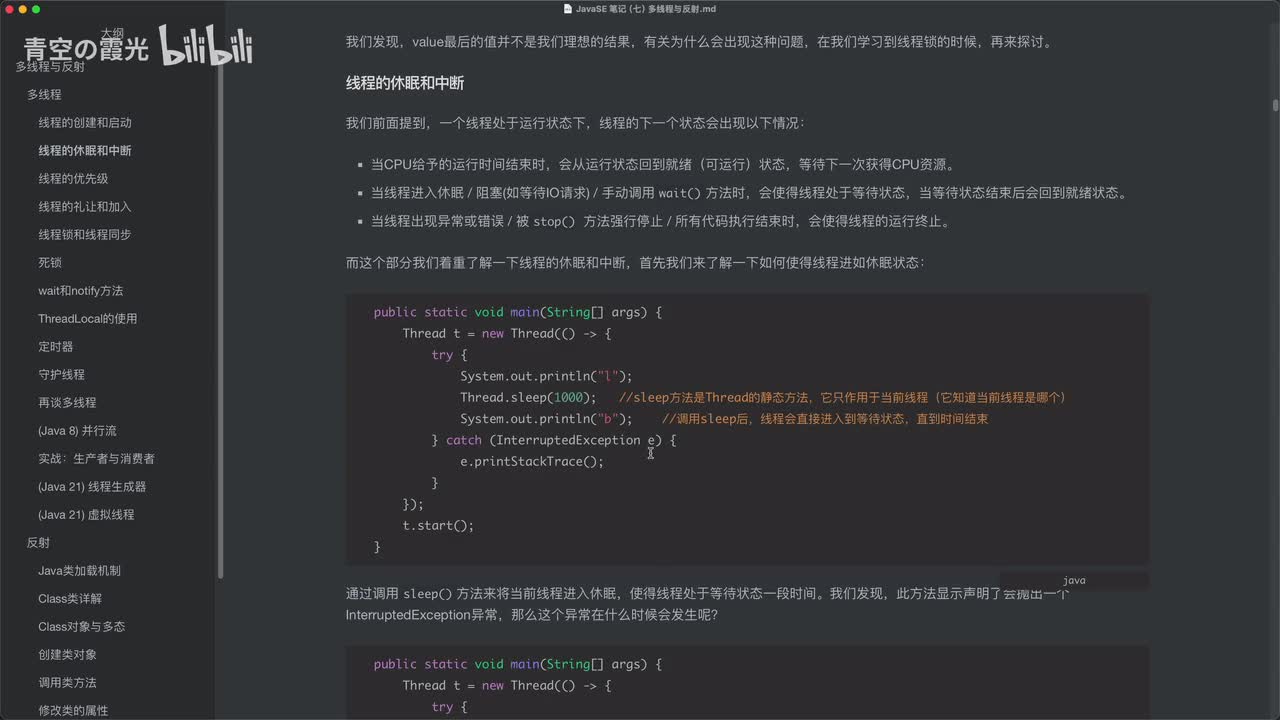Open ThreadLocal的使用 outline entry

click(88, 318)
